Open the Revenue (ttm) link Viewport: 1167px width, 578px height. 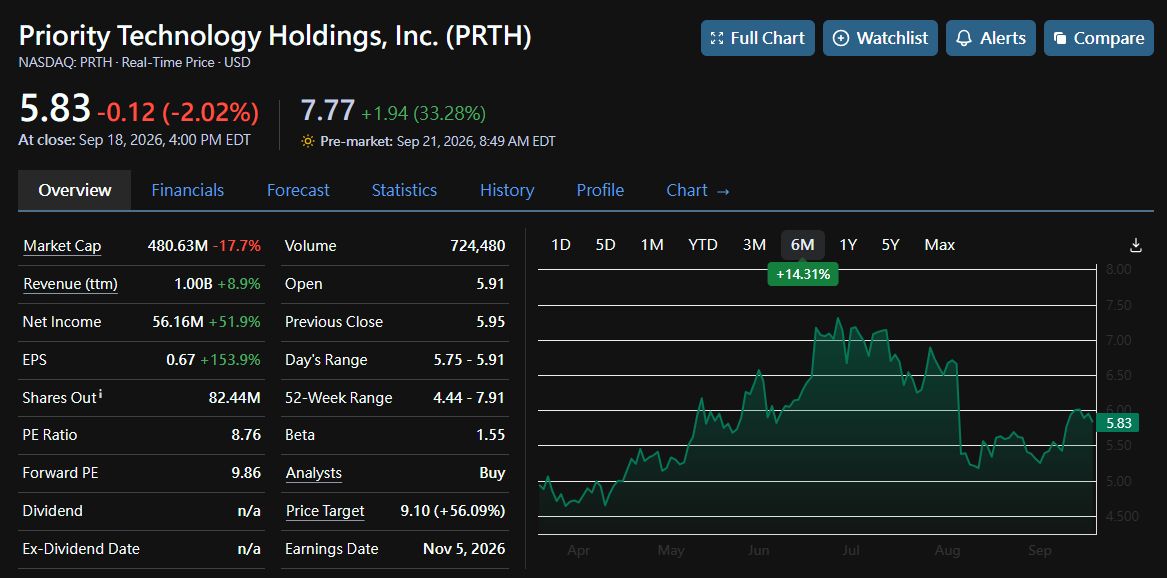coord(71,284)
